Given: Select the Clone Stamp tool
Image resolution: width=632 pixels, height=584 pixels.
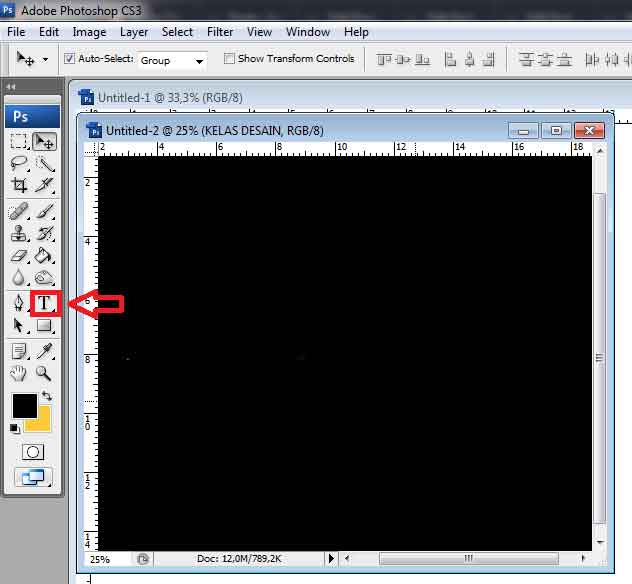Looking at the screenshot, I should (x=19, y=233).
